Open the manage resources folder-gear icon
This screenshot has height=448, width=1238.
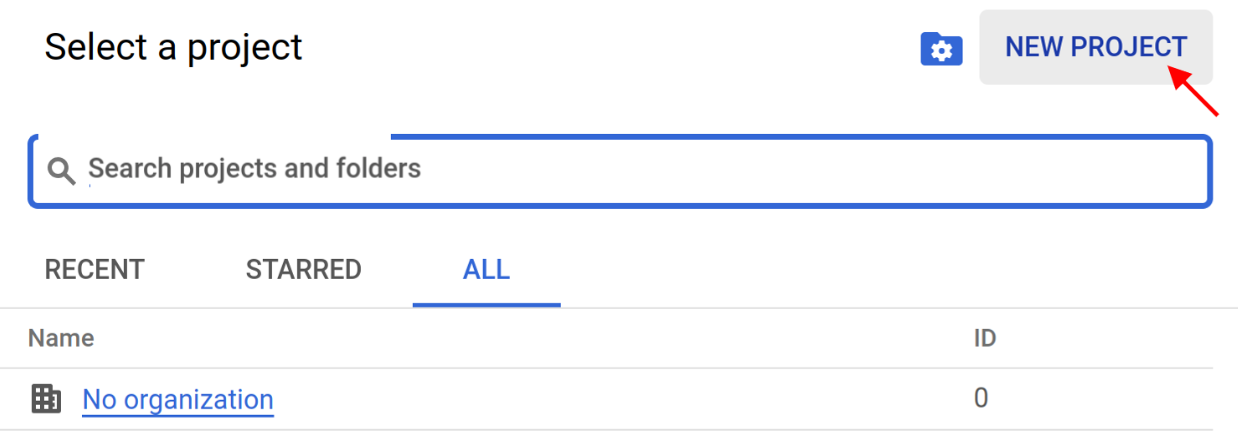(941, 48)
